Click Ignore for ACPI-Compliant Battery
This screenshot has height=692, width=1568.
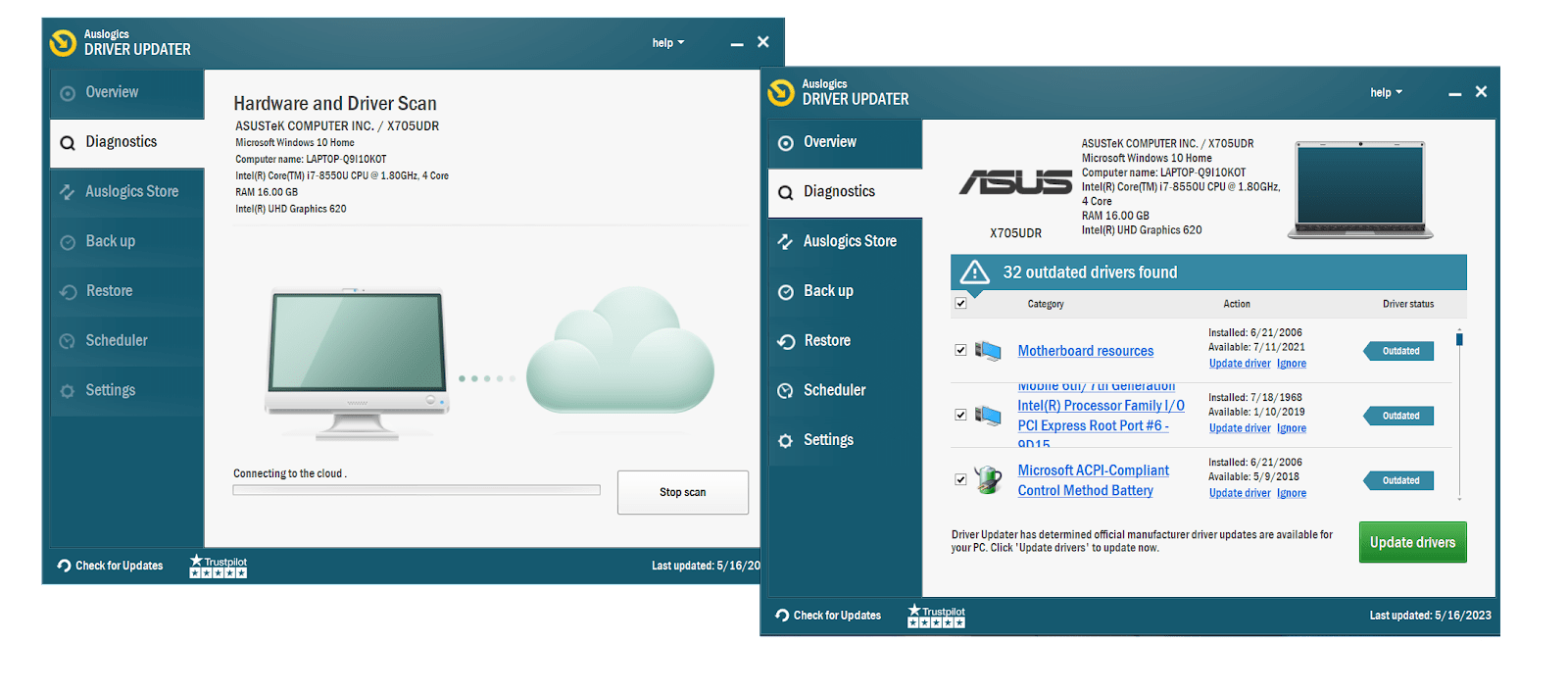(x=1292, y=493)
